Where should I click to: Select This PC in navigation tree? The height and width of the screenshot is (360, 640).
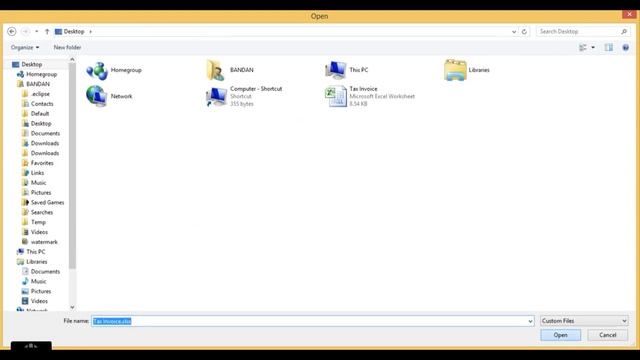(x=36, y=252)
